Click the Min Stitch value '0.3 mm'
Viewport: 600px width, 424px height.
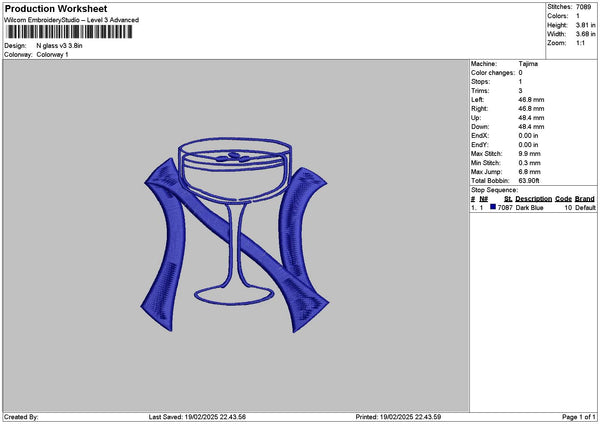[530, 163]
